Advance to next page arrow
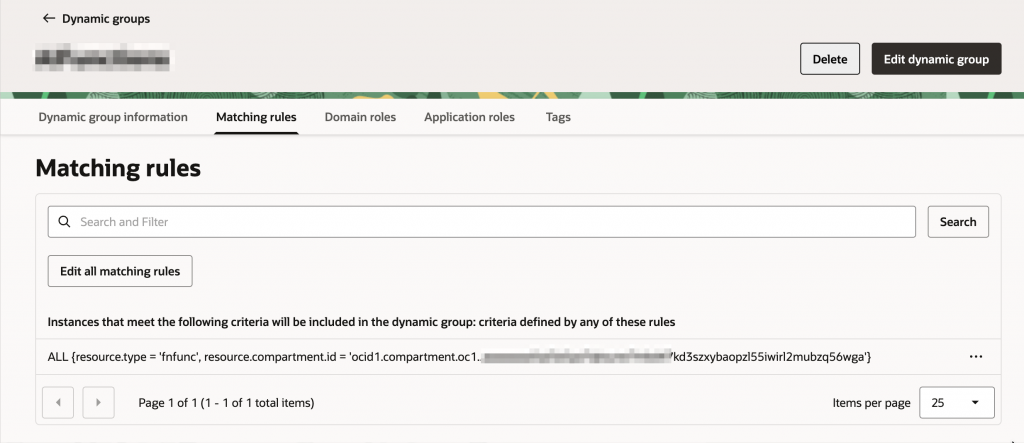Screen dimensions: 1024x443 point(97,403)
